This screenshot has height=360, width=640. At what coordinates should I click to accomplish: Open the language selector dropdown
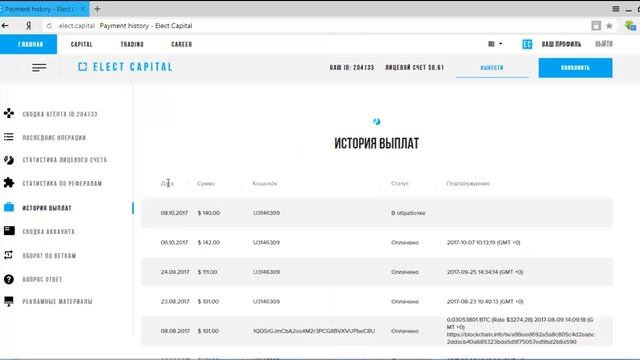pos(495,44)
